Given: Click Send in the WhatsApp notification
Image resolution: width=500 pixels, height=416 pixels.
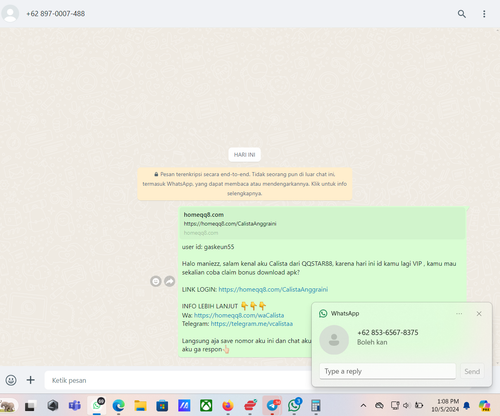Looking at the screenshot, I should [472, 371].
